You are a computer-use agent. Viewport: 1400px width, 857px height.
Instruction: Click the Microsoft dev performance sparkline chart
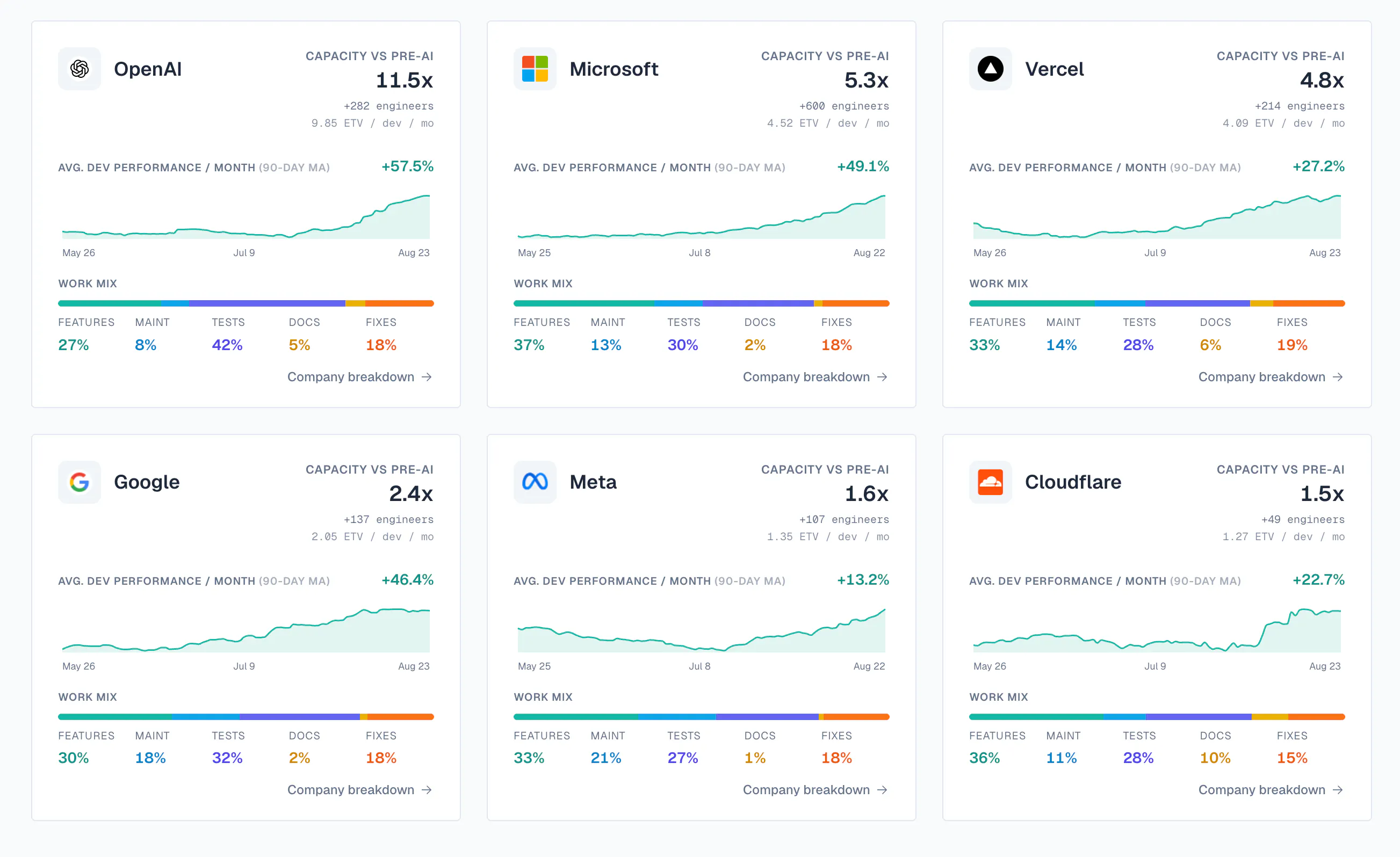click(x=702, y=217)
